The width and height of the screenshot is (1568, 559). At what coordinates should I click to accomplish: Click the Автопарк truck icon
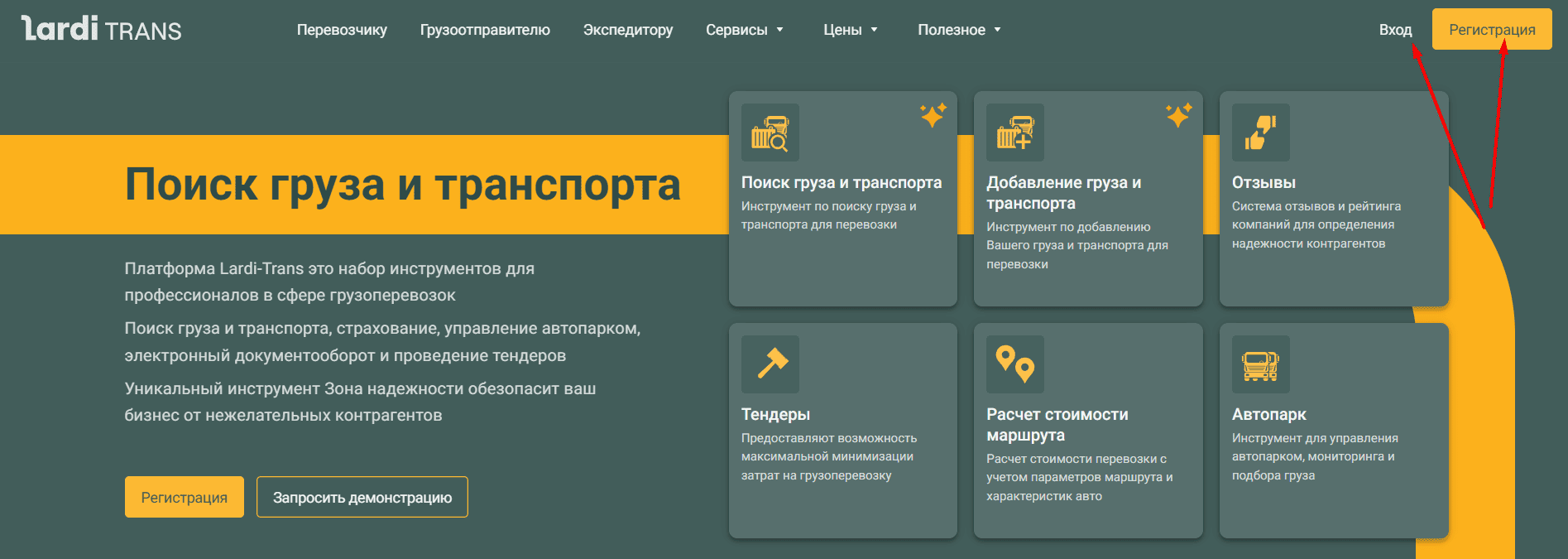(x=1260, y=364)
